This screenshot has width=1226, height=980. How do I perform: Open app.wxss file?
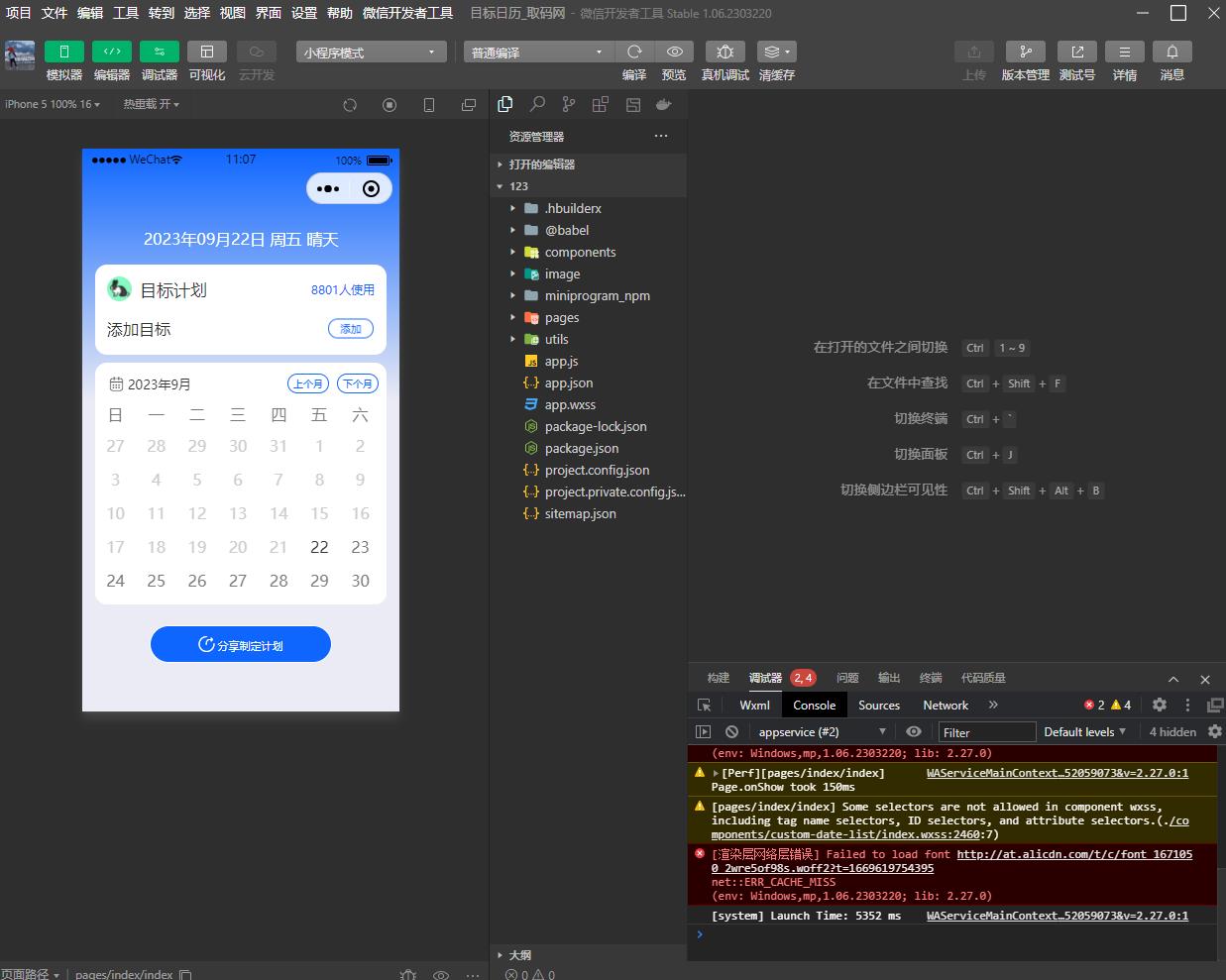589,404
